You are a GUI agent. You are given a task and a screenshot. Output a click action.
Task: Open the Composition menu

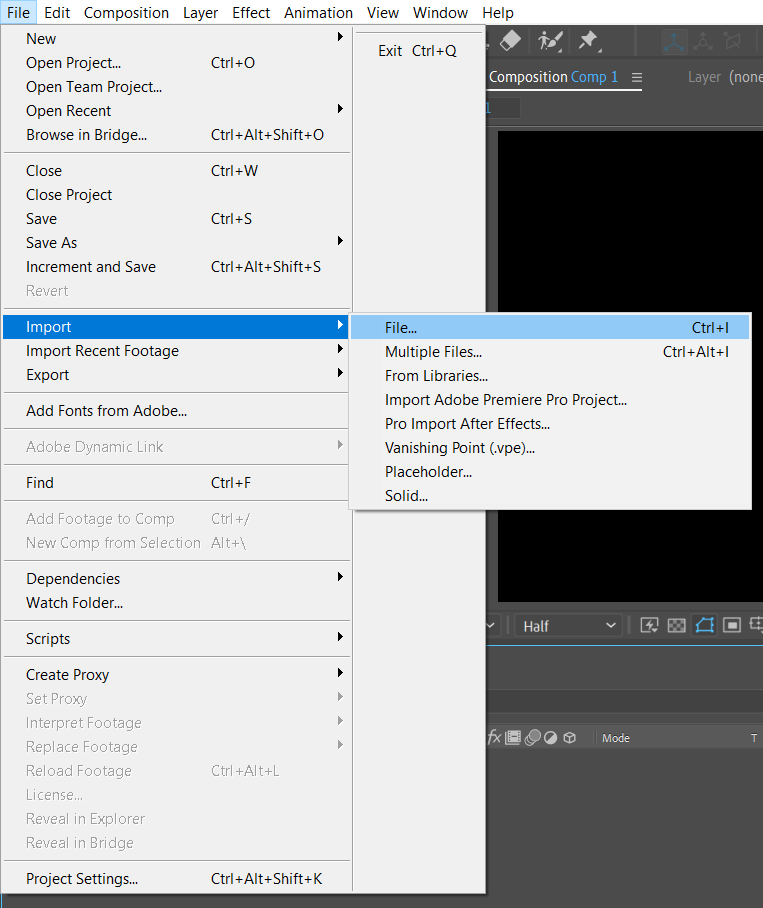[126, 13]
